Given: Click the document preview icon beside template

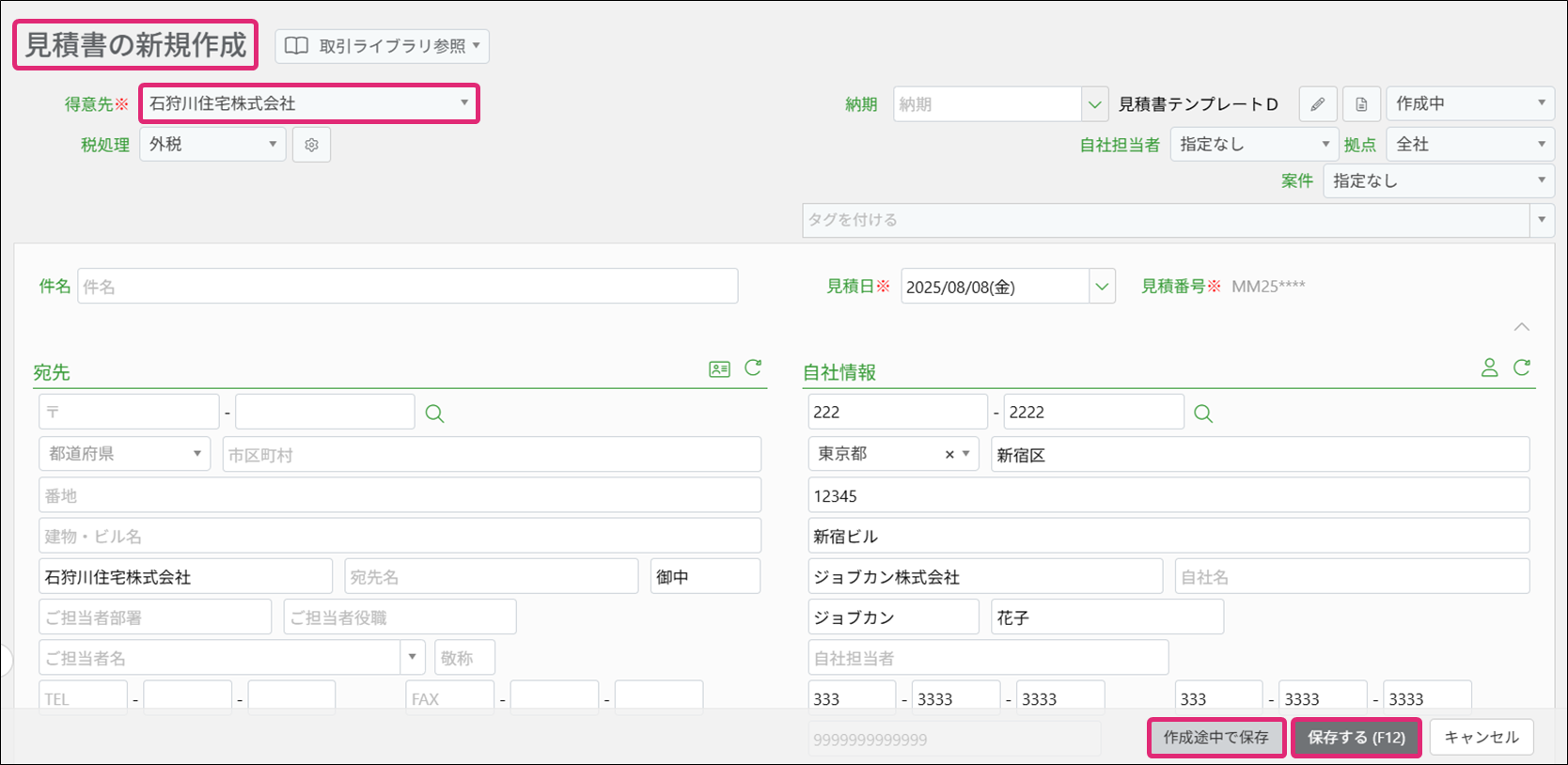Looking at the screenshot, I should pos(1361,104).
